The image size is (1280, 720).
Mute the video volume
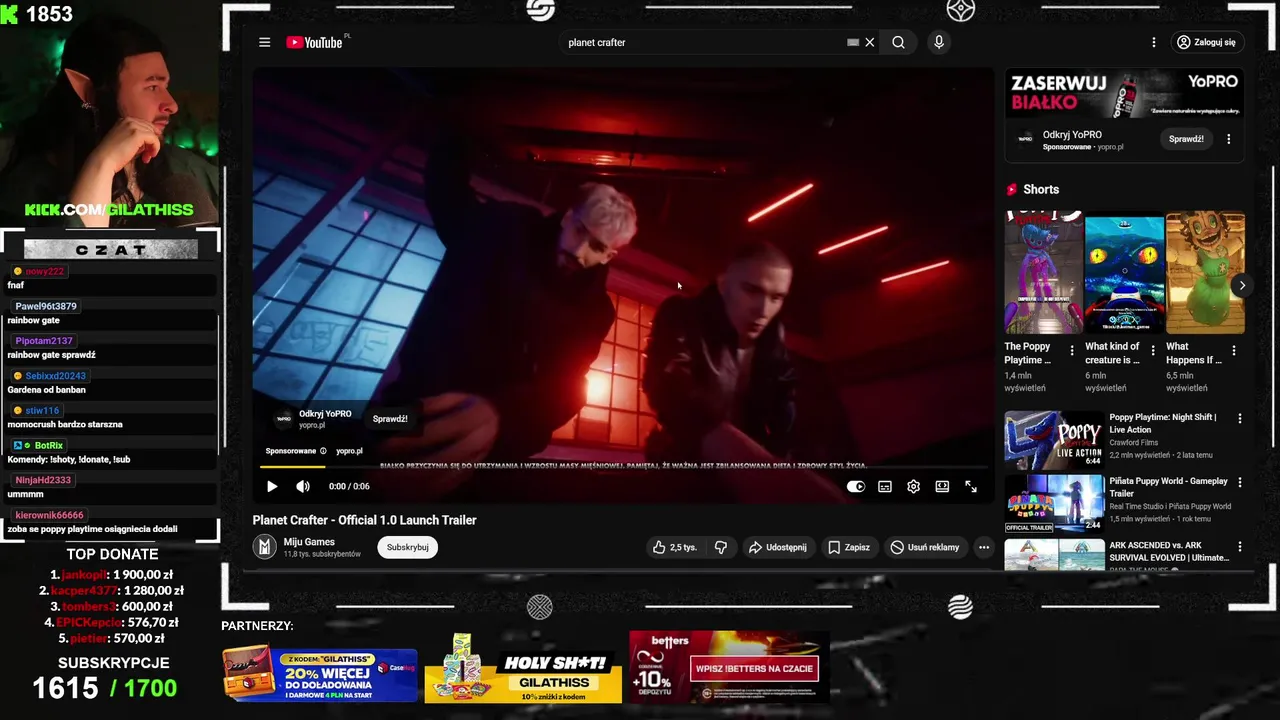pyautogui.click(x=303, y=486)
